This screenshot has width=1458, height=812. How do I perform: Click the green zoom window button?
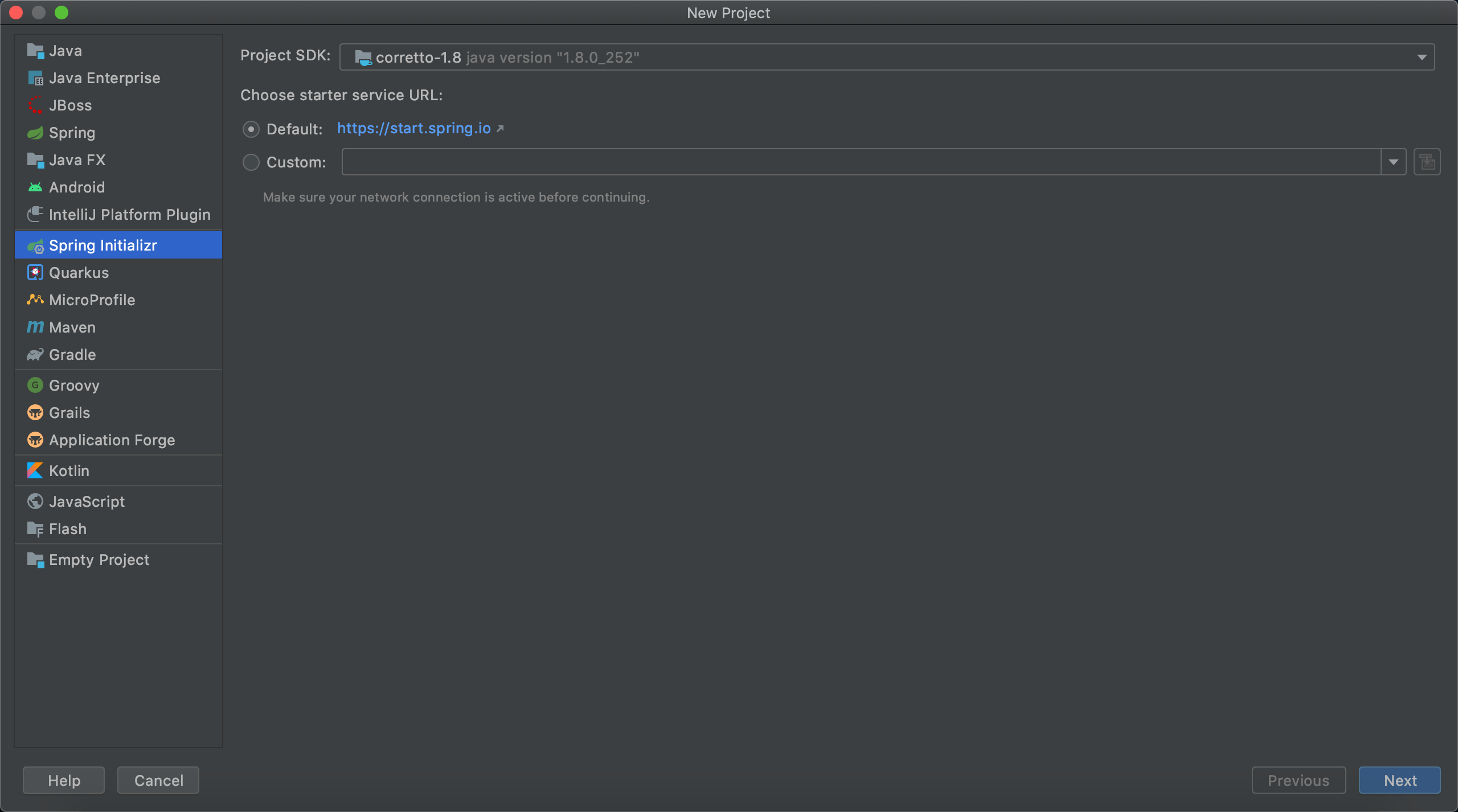pyautogui.click(x=62, y=13)
